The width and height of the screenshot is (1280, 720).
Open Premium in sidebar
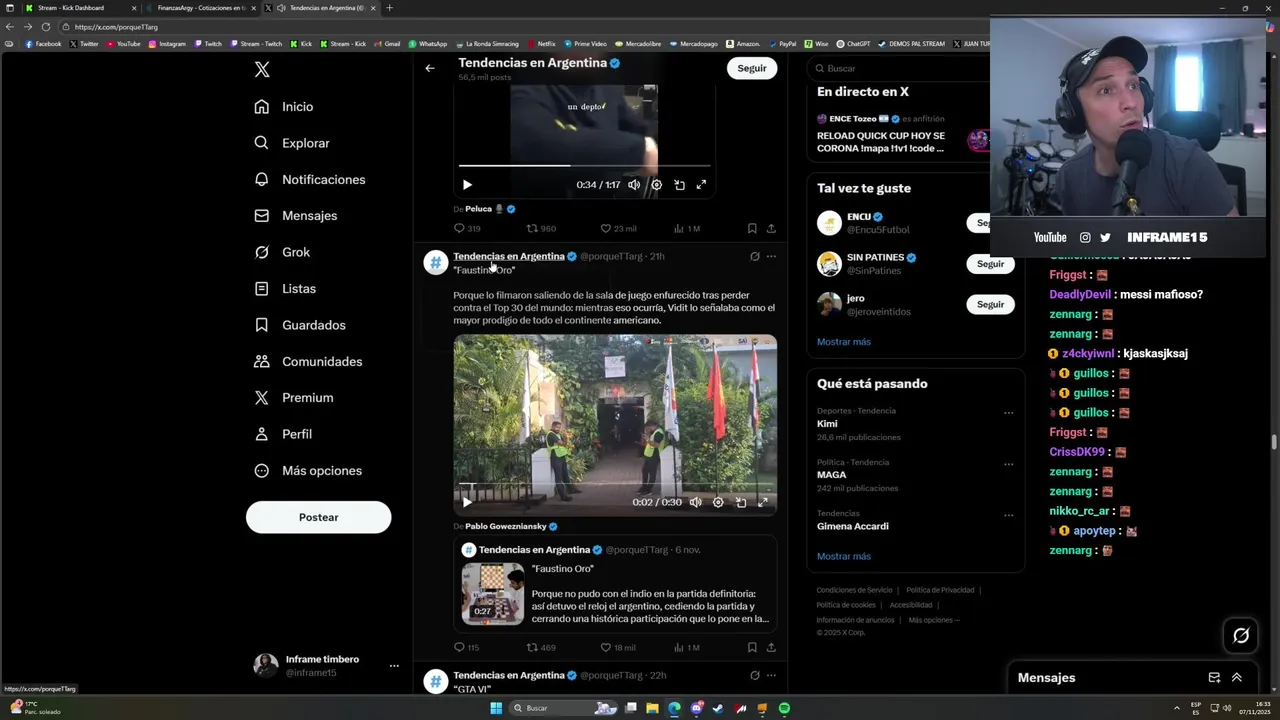coord(294,398)
